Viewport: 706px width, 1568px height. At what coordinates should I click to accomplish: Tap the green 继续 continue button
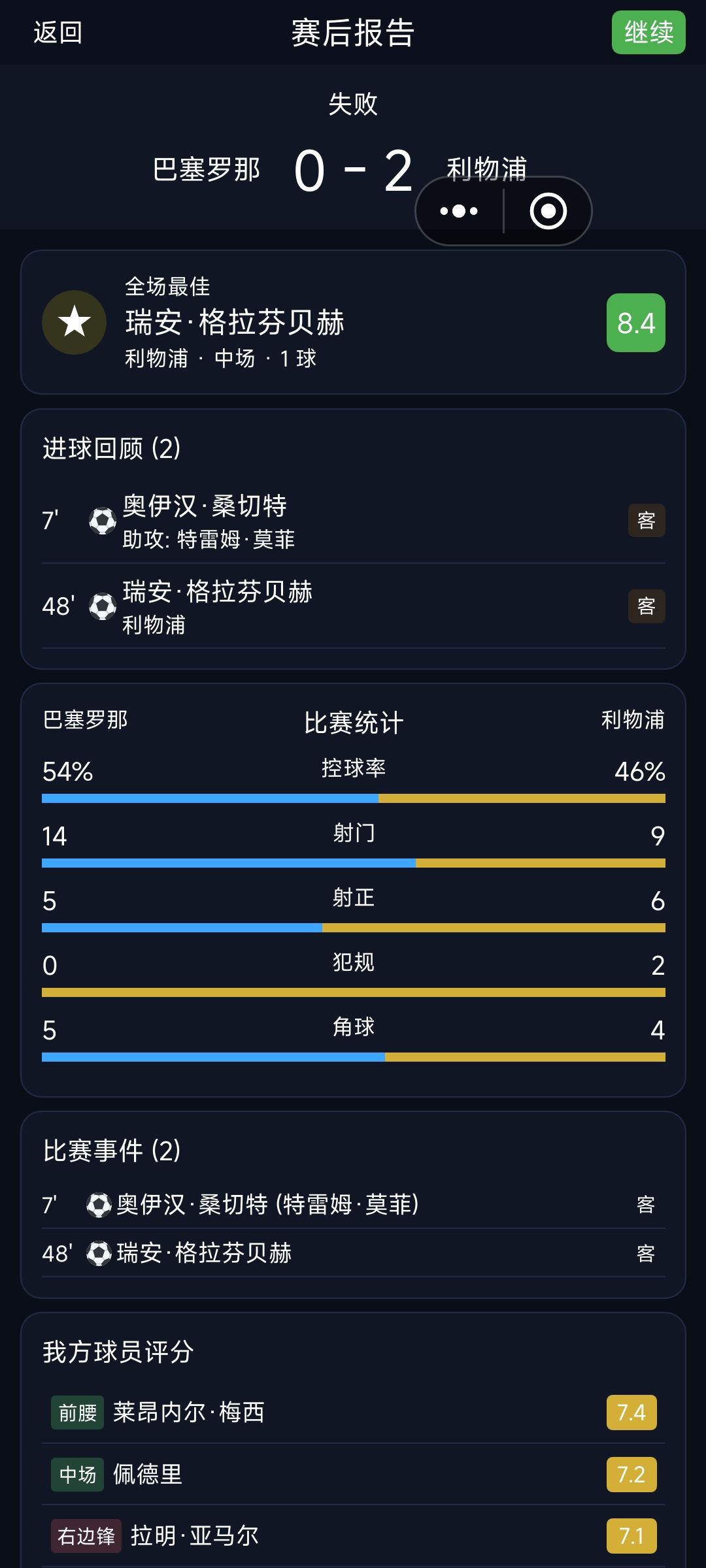click(648, 32)
